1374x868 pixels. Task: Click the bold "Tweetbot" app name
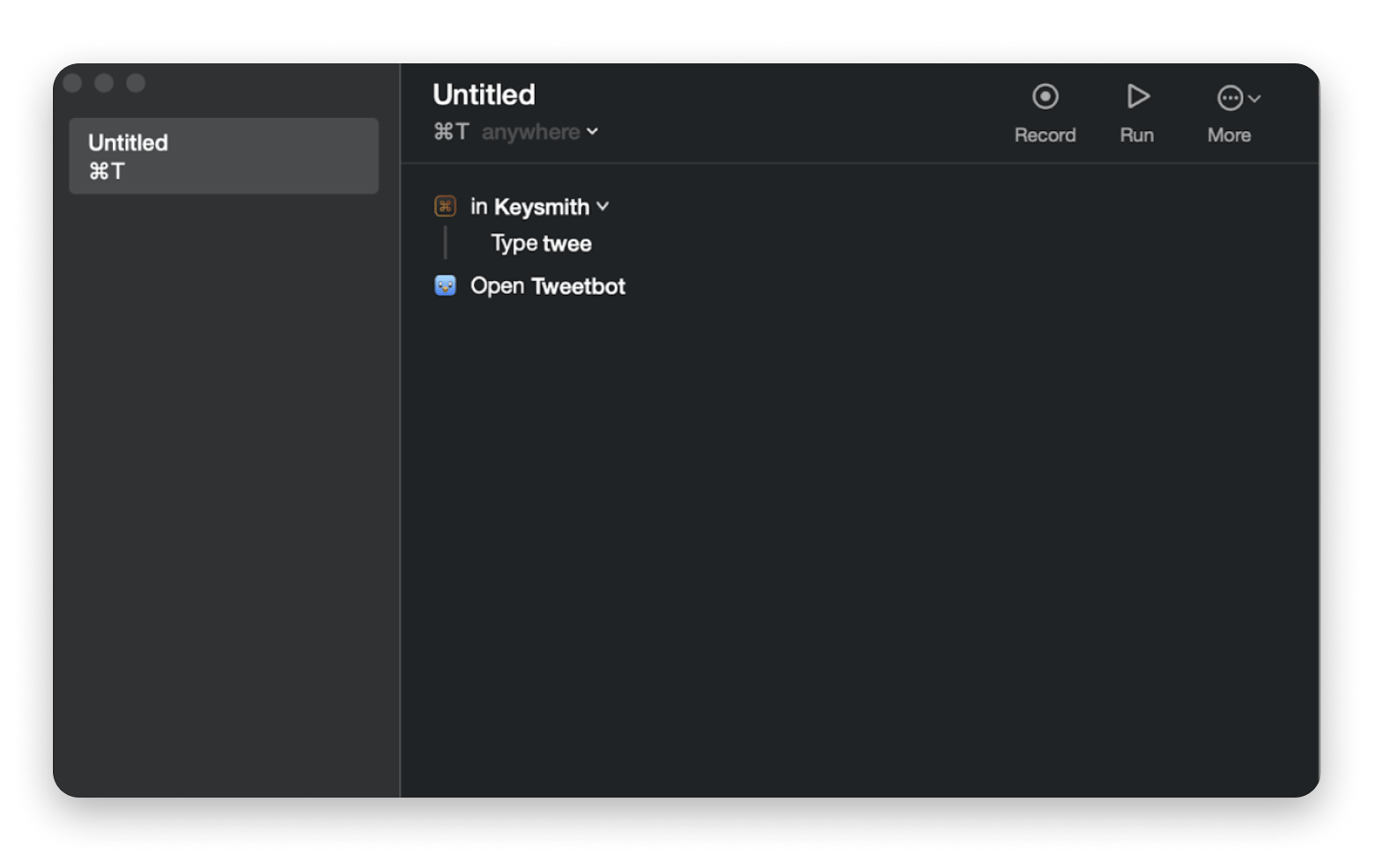click(579, 286)
